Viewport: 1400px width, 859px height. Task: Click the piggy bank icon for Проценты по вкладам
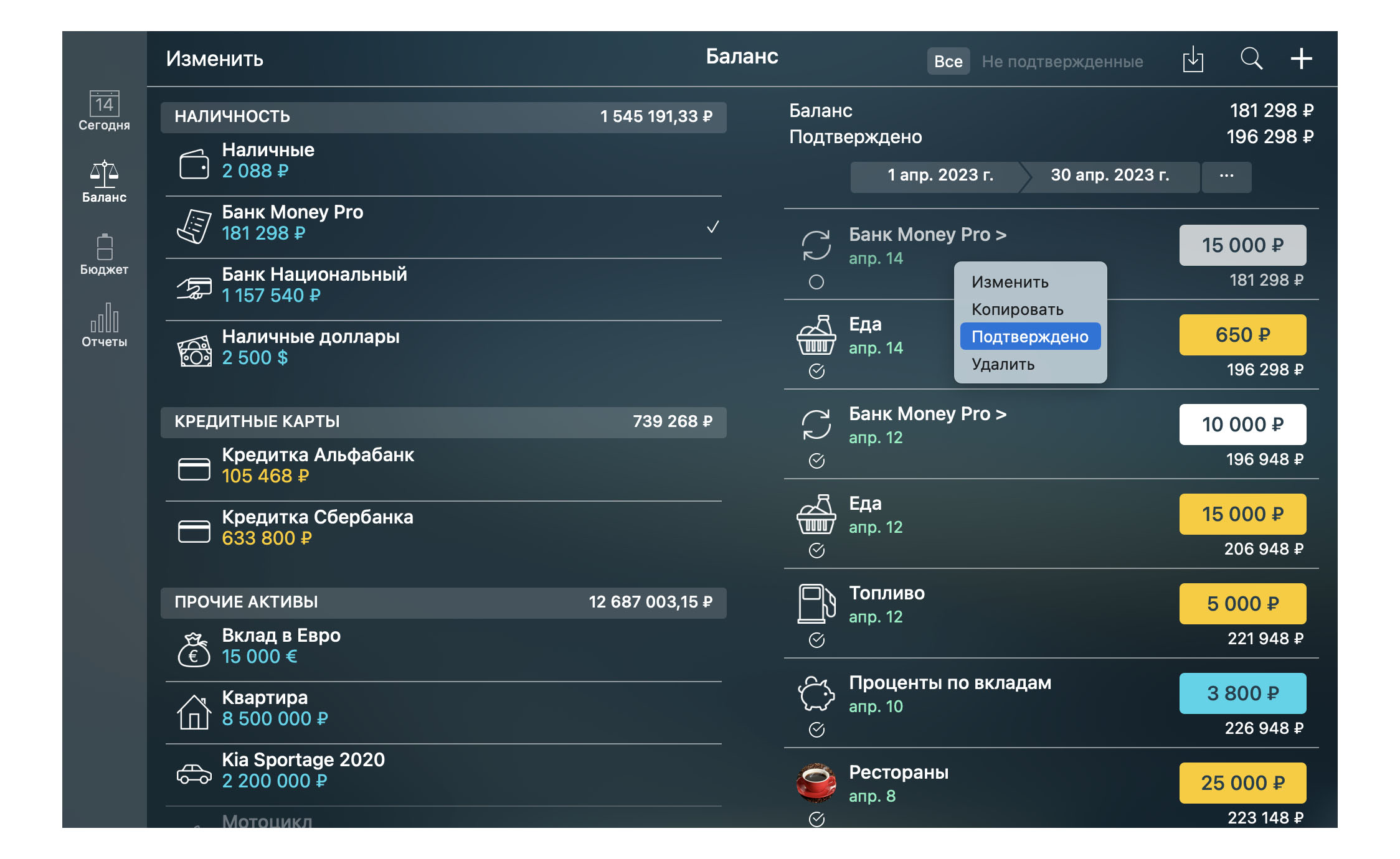[x=816, y=693]
